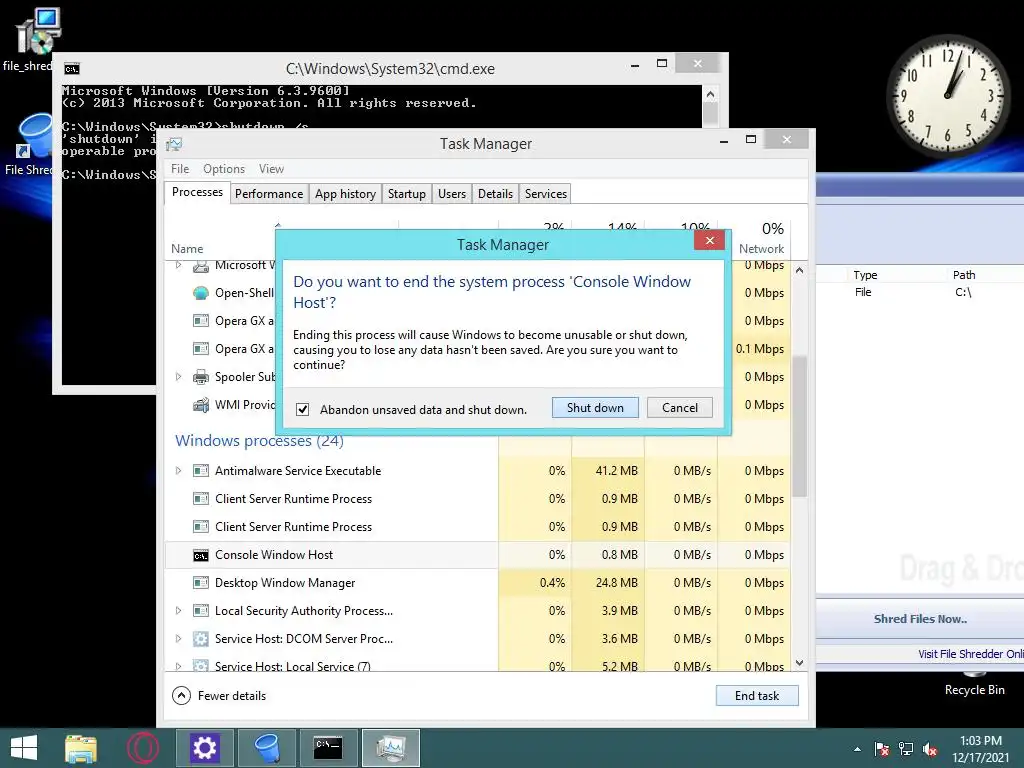Open the Start menu
This screenshot has height=768, width=1024.
(24, 748)
